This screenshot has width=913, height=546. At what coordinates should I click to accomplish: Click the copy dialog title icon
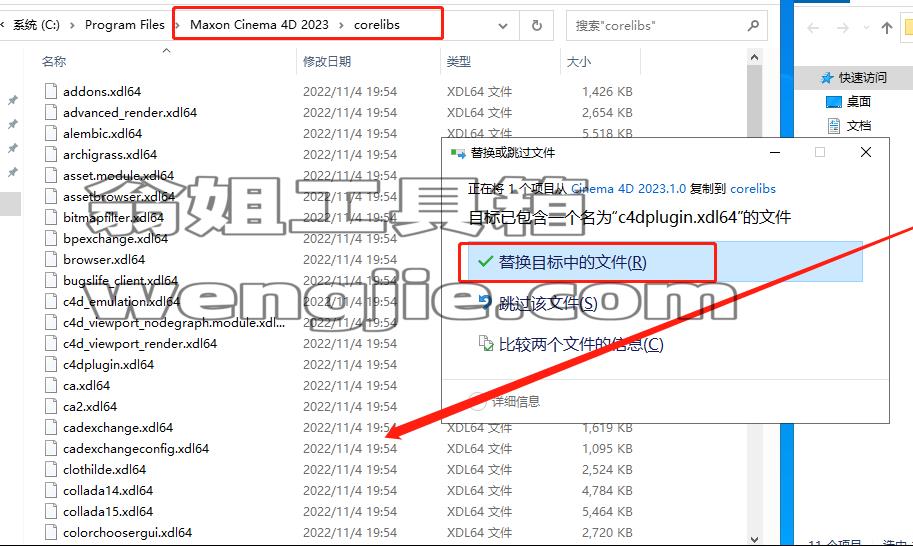(x=458, y=153)
